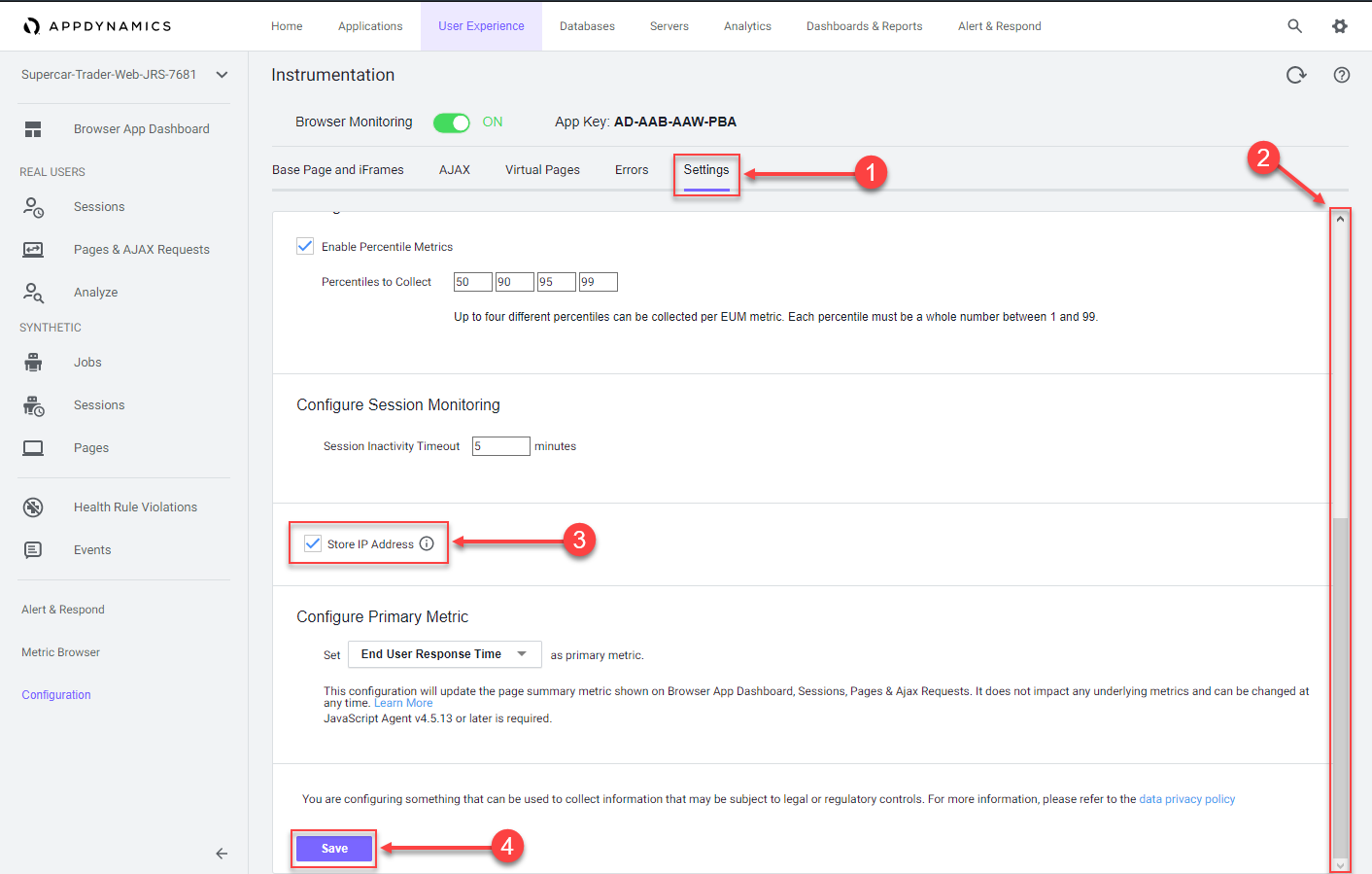The height and width of the screenshot is (874, 1372).
Task: Click the Analyze icon in sidebar
Action: (33, 293)
